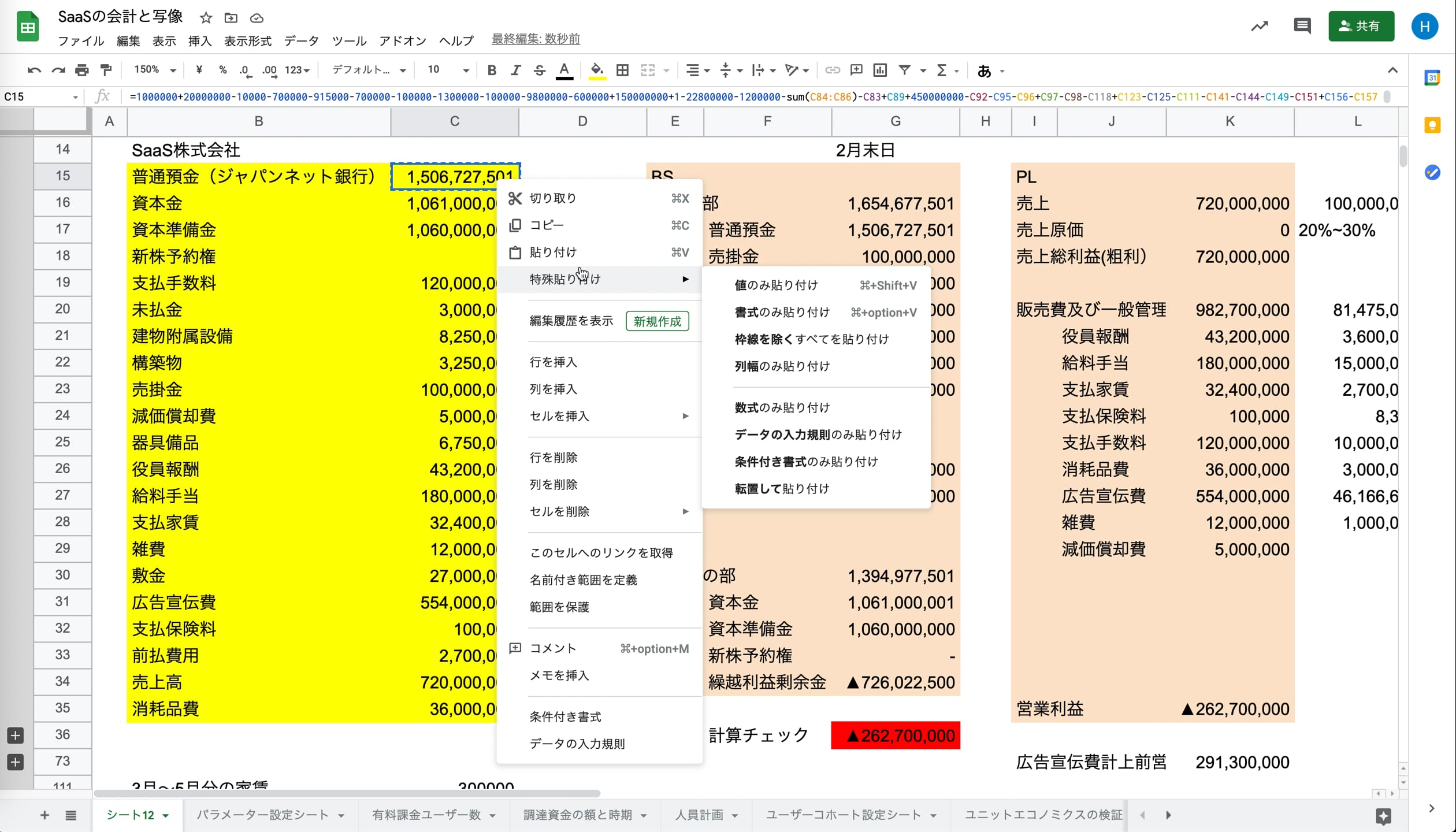Click the Create a filter icon

(905, 70)
